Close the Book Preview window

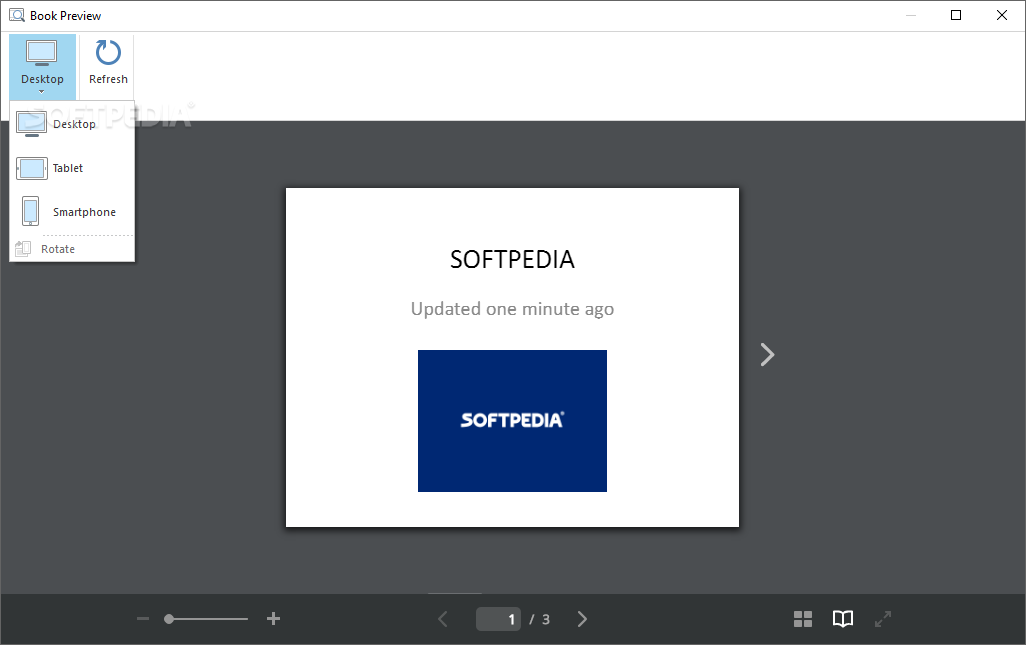coord(1002,15)
